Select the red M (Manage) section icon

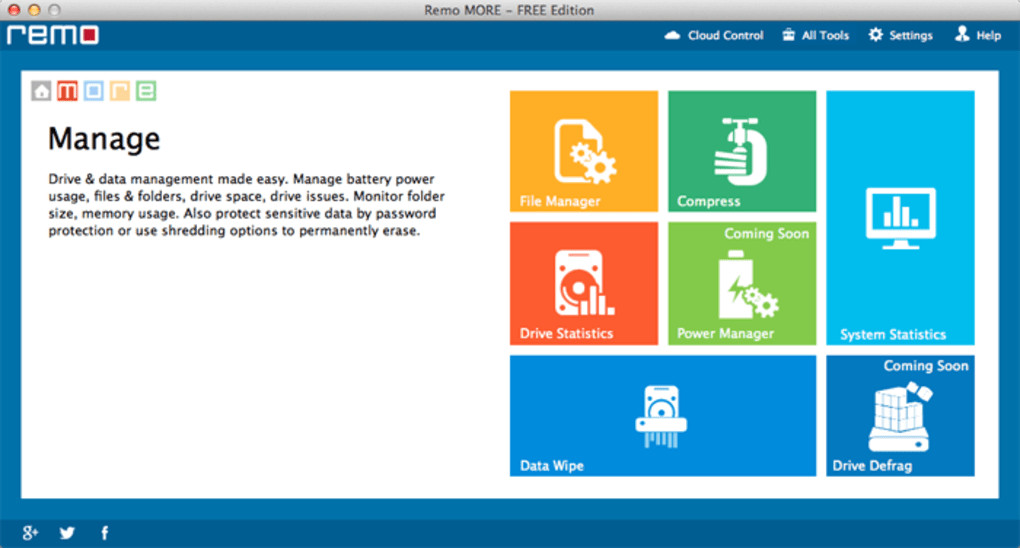tap(67, 90)
